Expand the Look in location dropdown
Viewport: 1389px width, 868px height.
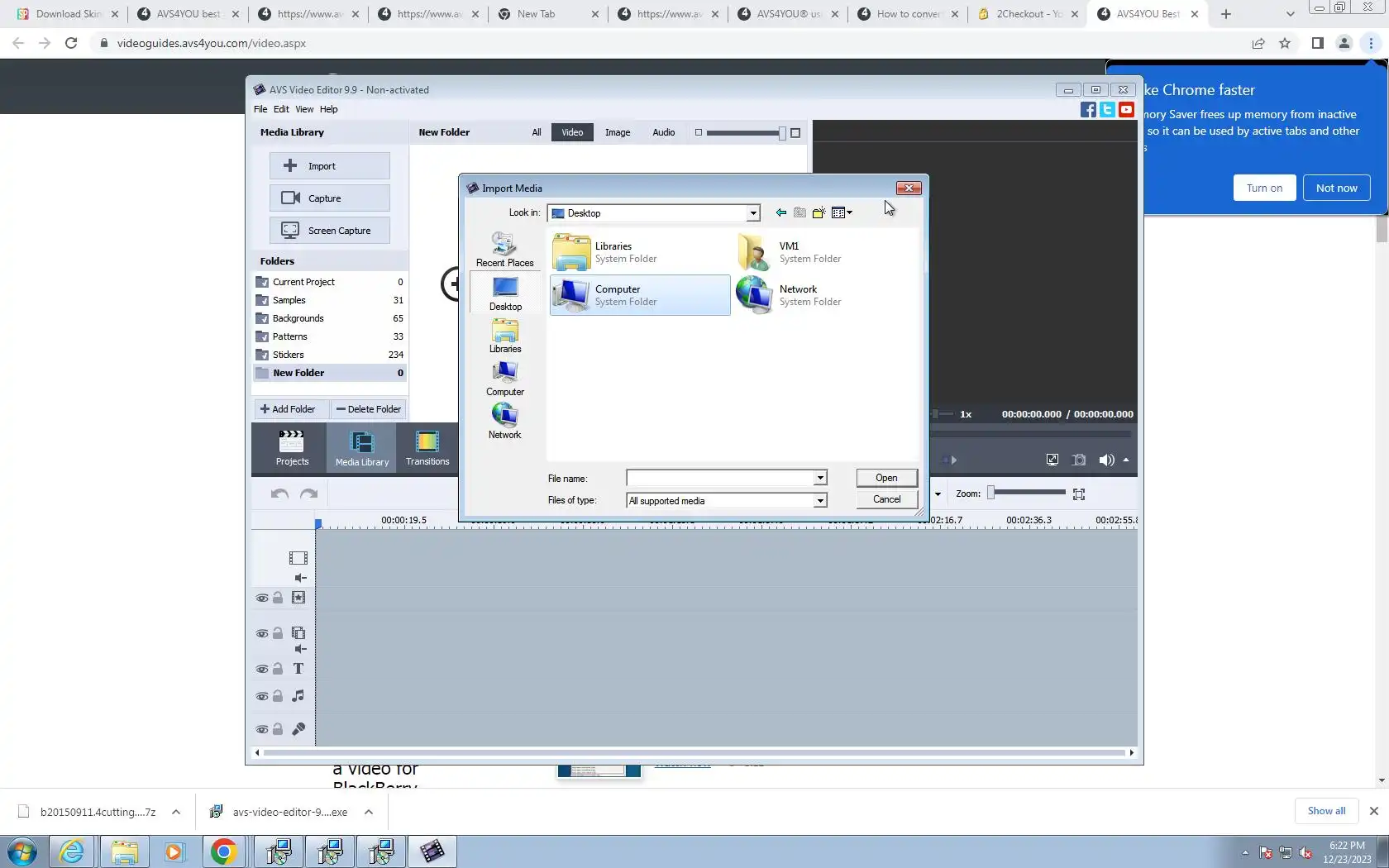pos(753,213)
